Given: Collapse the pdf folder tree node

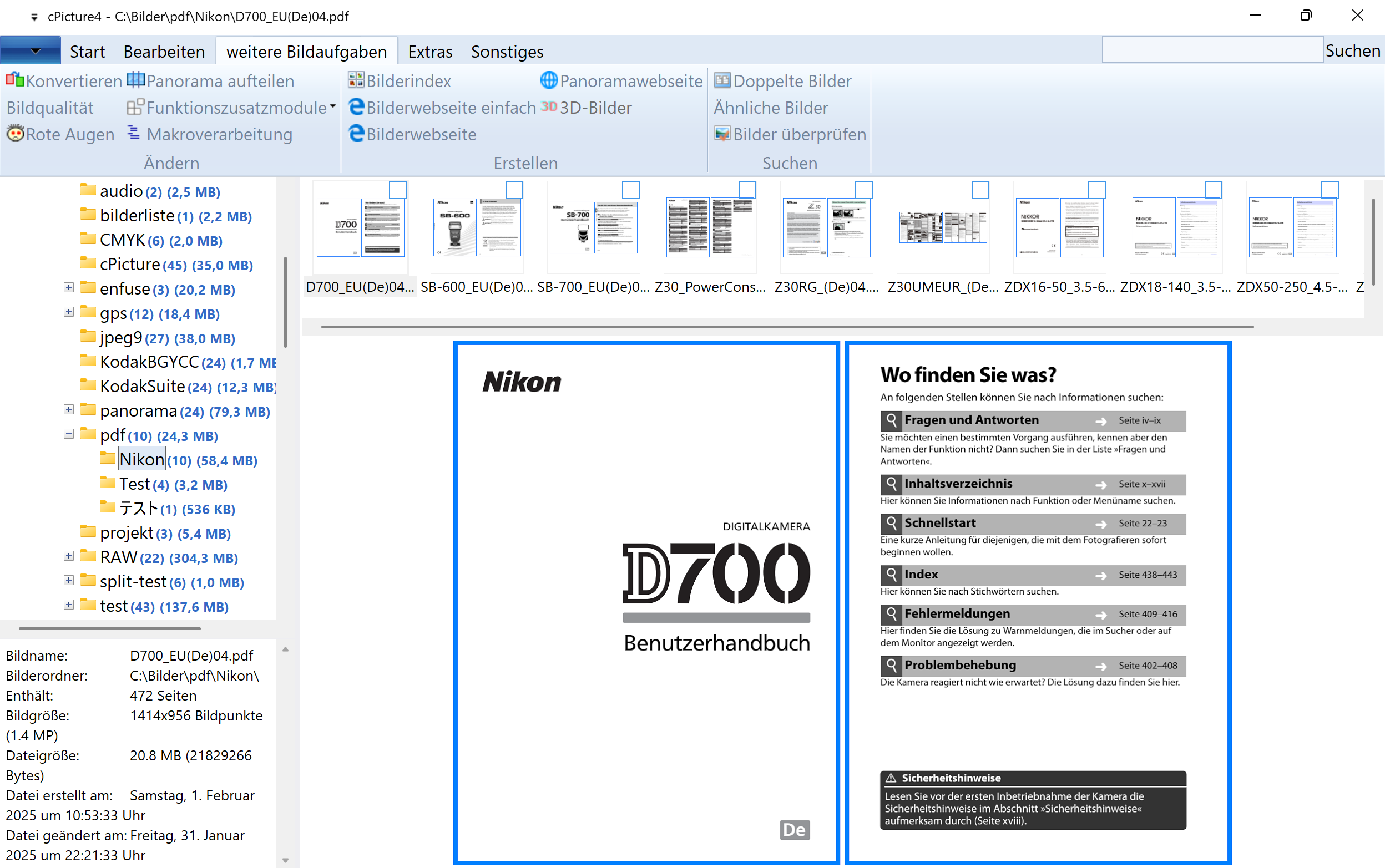Looking at the screenshot, I should tap(69, 434).
